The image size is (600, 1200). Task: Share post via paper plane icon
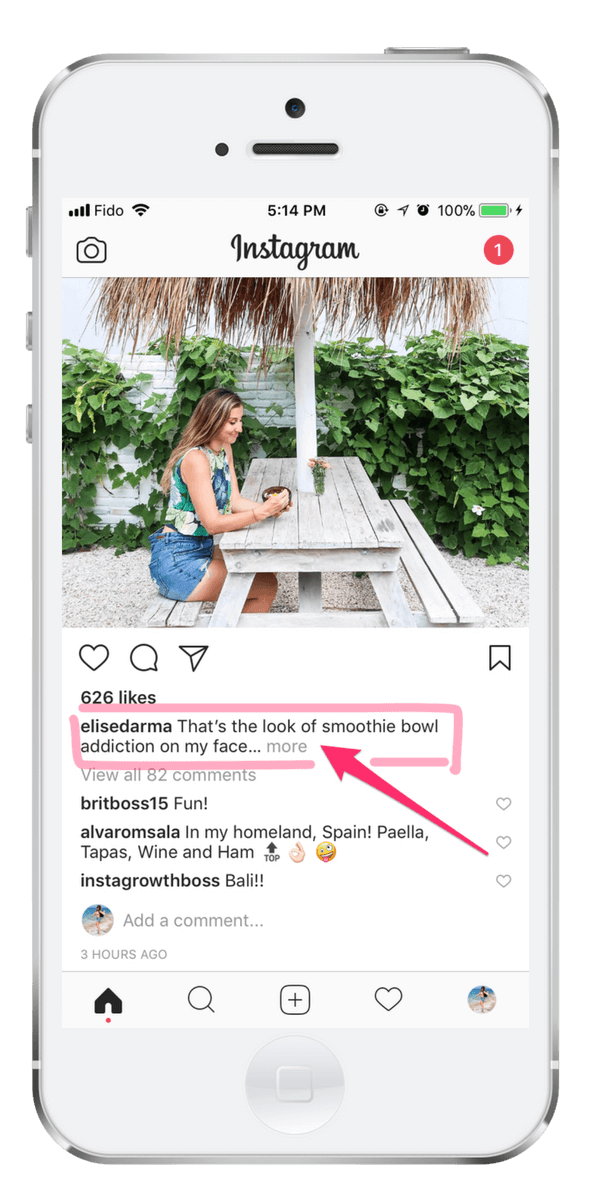(193, 657)
